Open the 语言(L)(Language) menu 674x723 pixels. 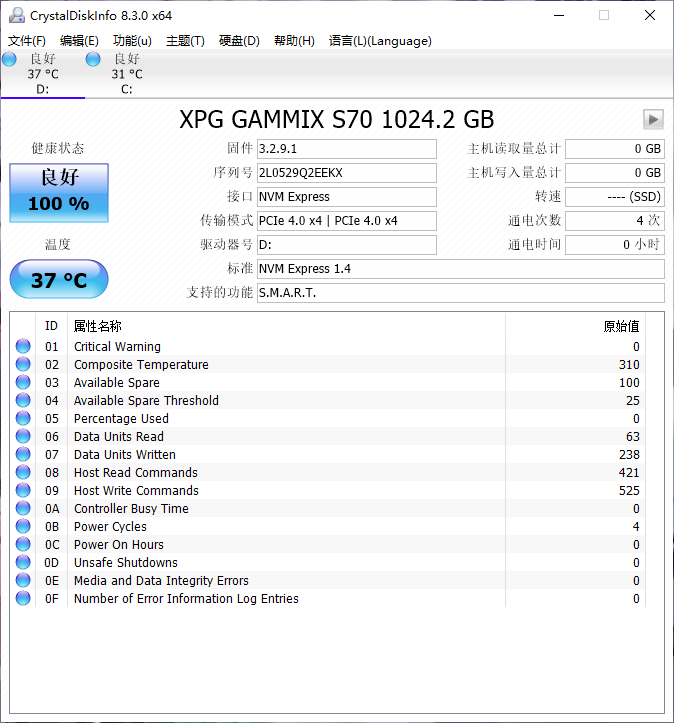tap(380, 41)
